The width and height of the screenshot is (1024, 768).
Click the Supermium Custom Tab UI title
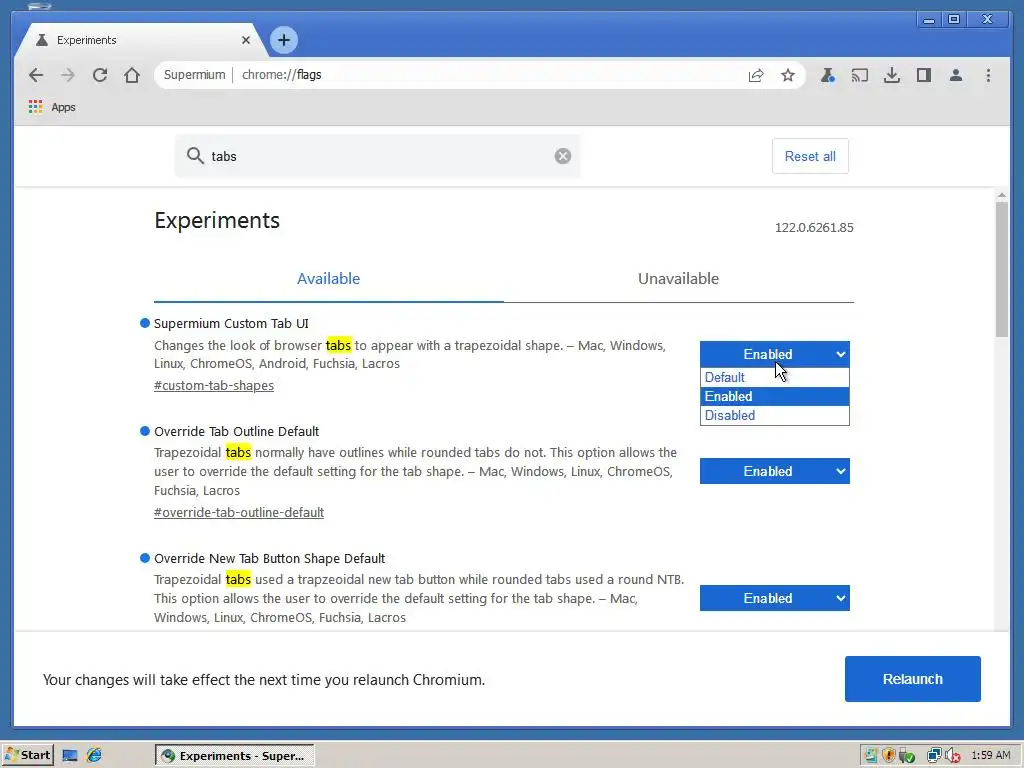click(x=231, y=323)
